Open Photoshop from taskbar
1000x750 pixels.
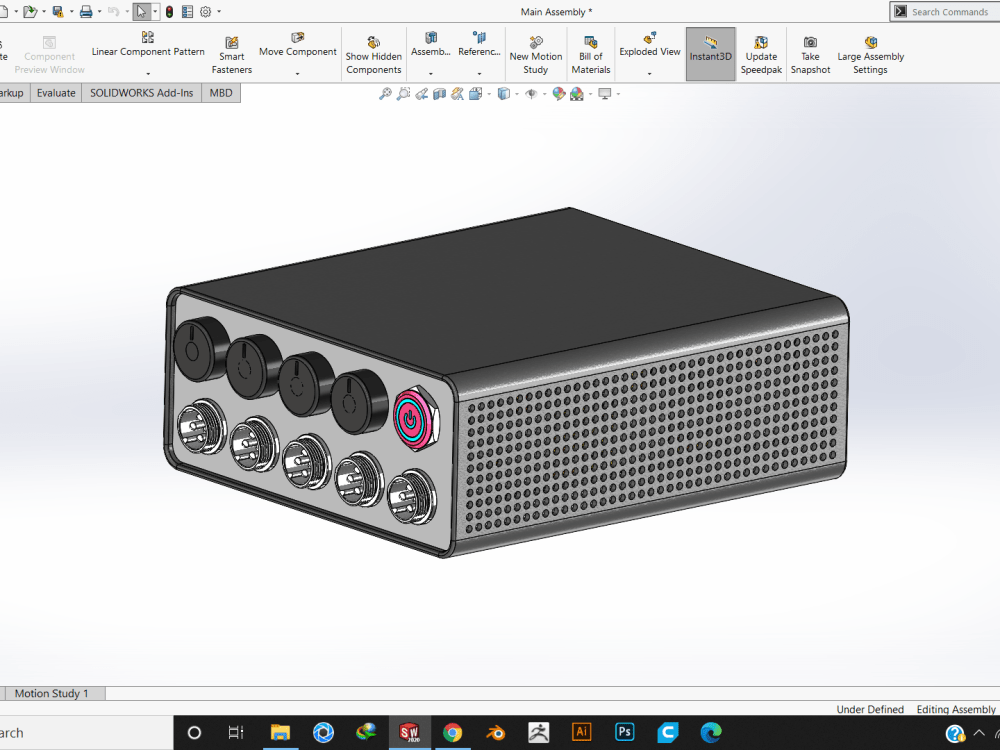pos(624,732)
